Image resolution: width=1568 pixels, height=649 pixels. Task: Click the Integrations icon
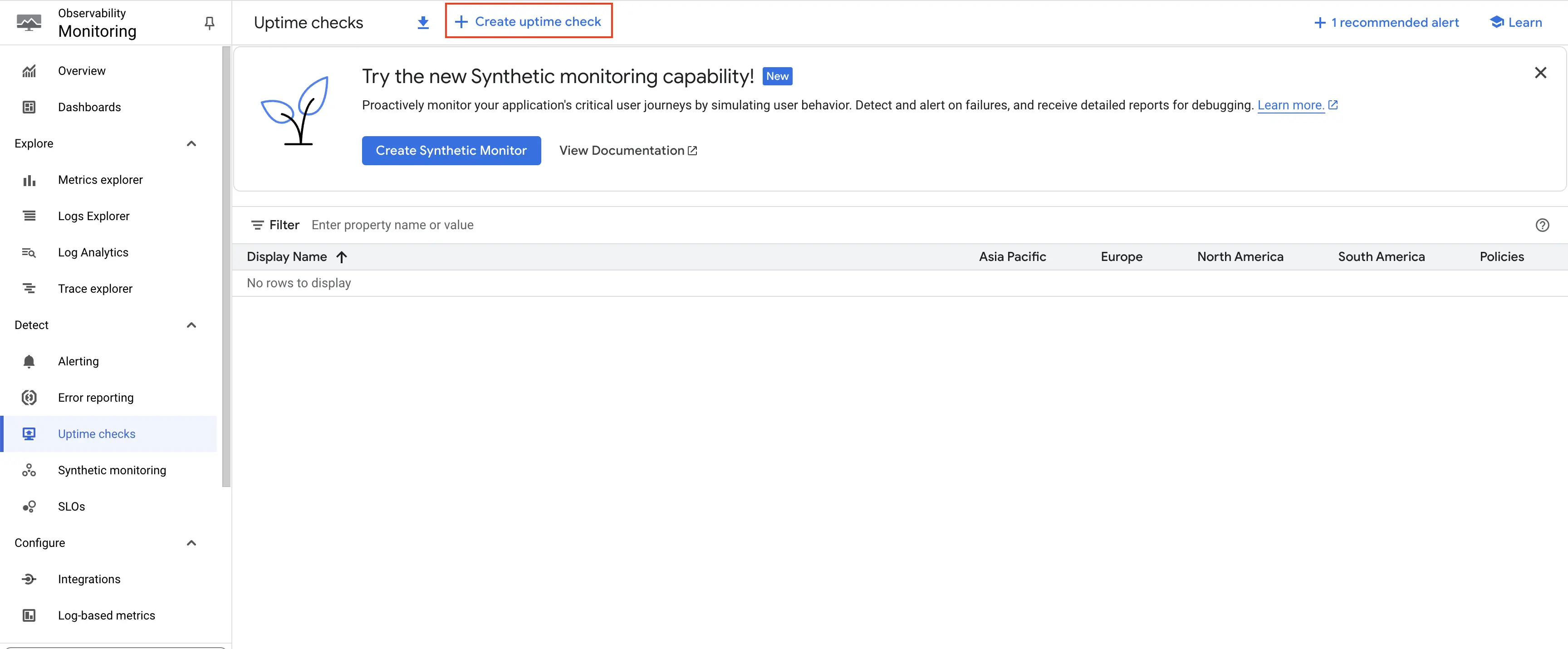(x=29, y=579)
